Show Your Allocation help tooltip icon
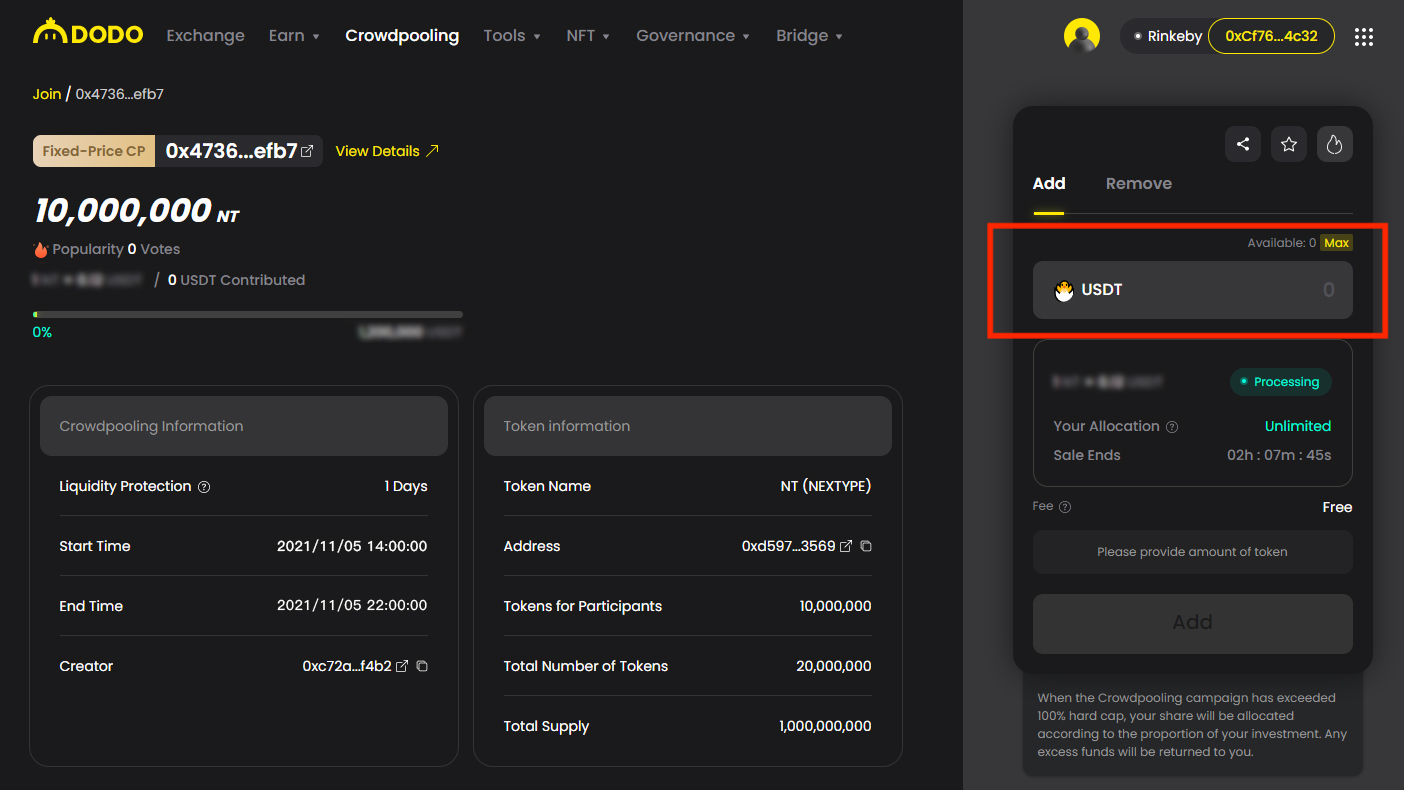1404x790 pixels. coord(1172,427)
